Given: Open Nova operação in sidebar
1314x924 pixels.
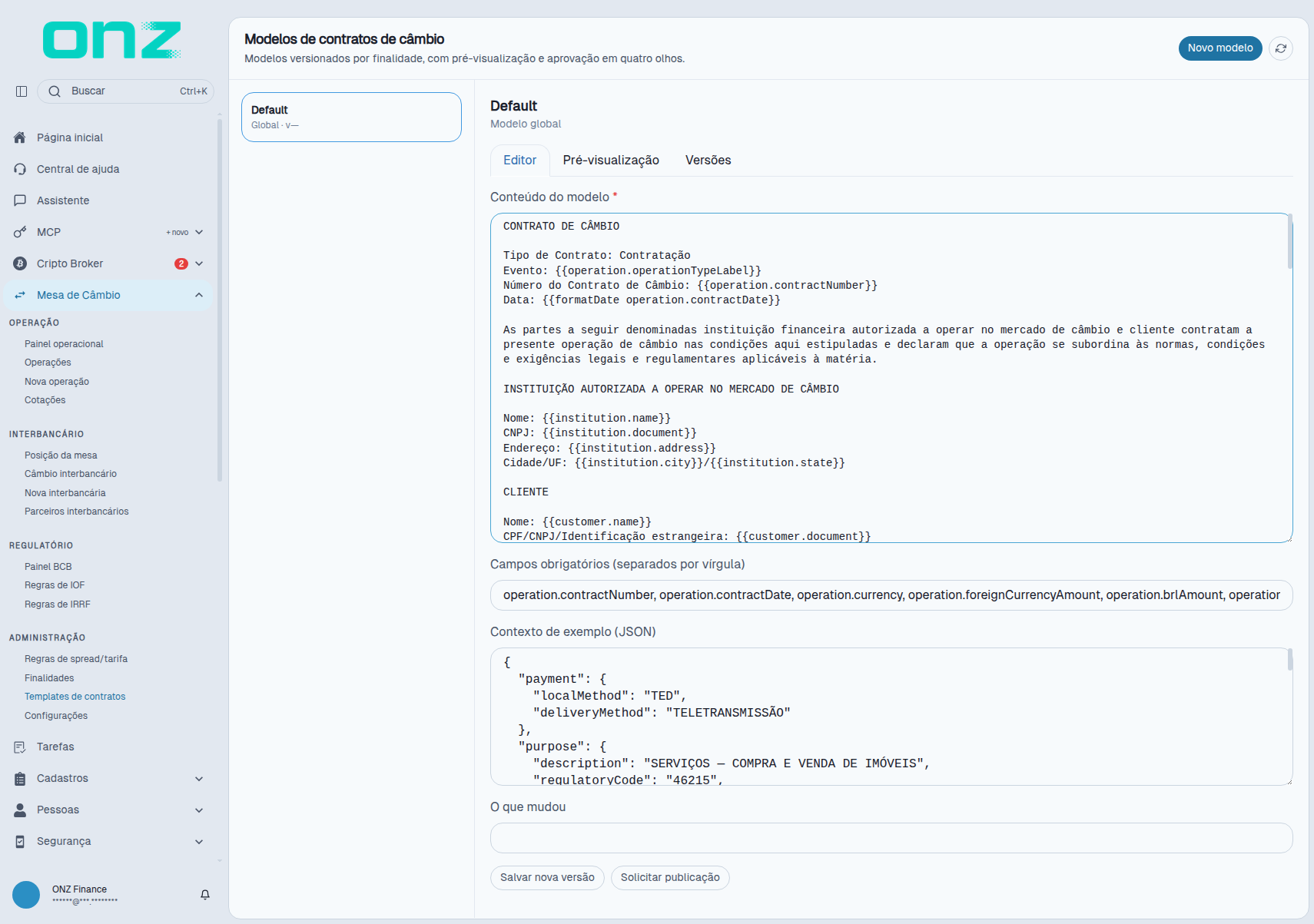Looking at the screenshot, I should click(x=57, y=382).
